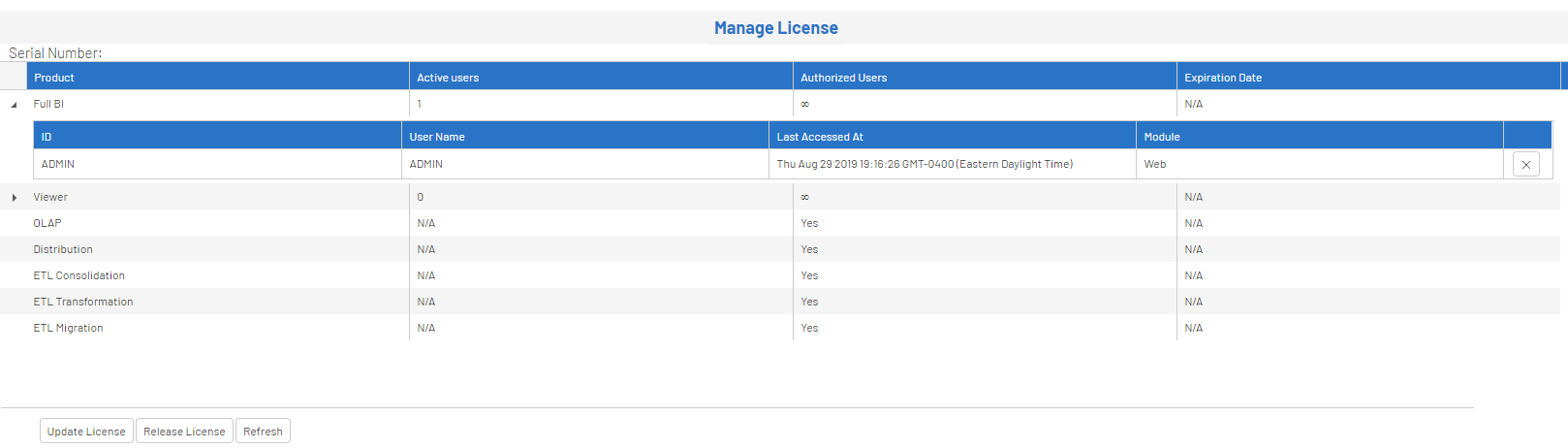The image size is (1568, 448).
Task: Remove the ADMIN user session with X
Action: tap(1525, 165)
